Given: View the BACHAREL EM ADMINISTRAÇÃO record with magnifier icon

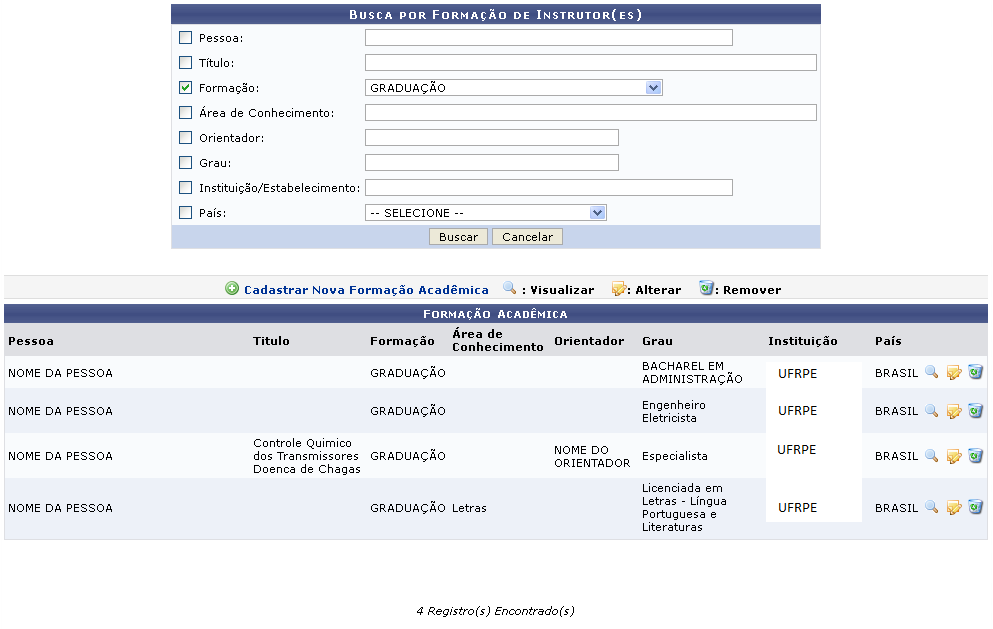Looking at the screenshot, I should click(x=931, y=372).
